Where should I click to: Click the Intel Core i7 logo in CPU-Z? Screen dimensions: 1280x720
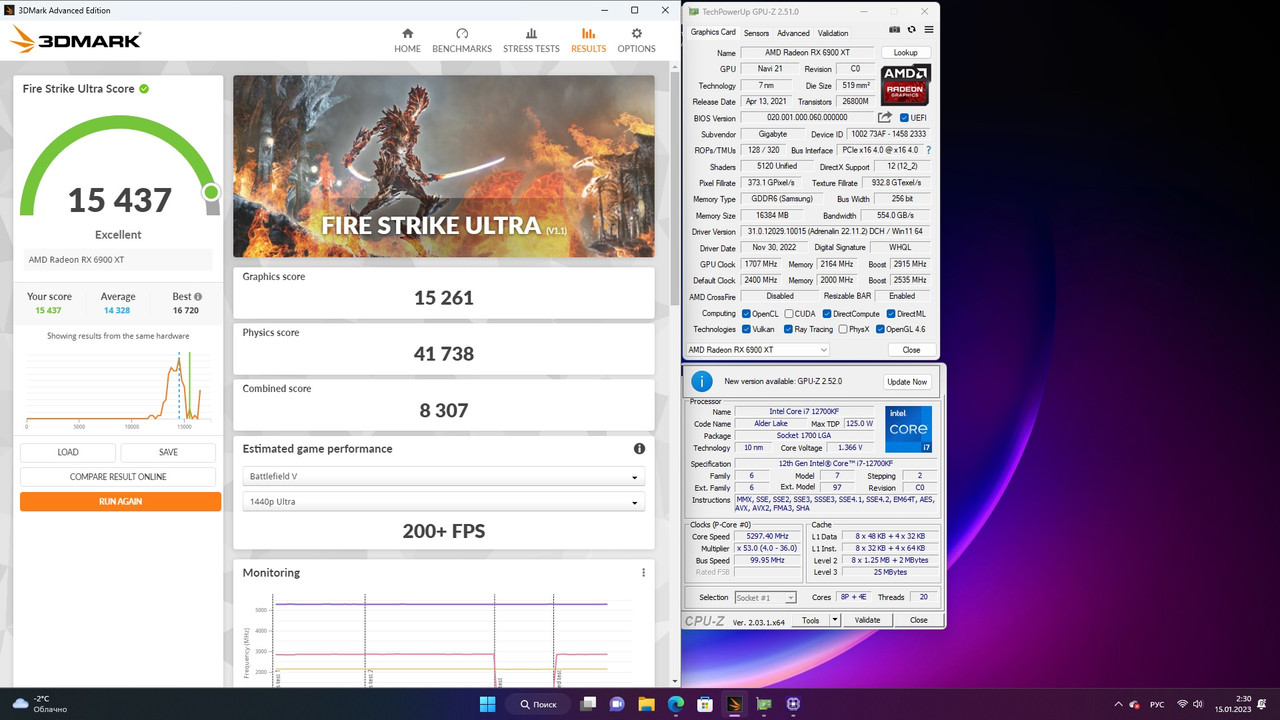click(908, 429)
